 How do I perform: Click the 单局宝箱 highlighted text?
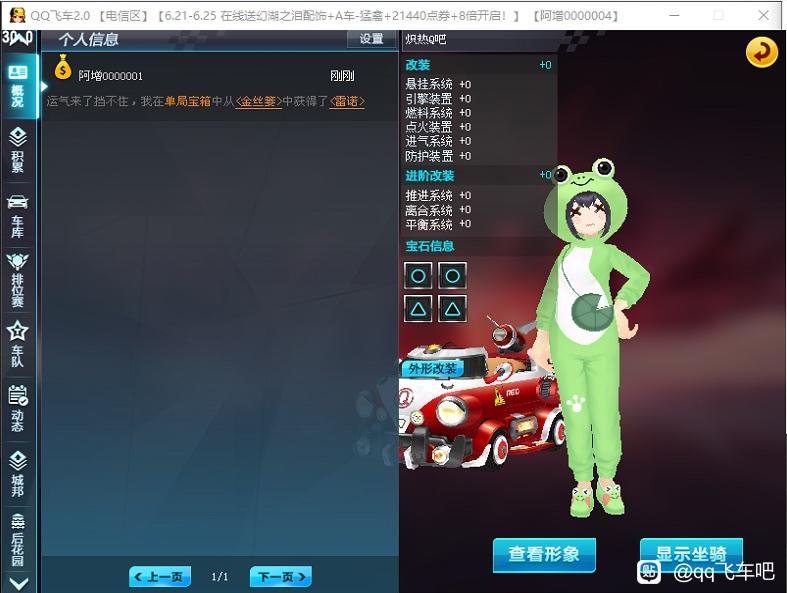pos(188,101)
